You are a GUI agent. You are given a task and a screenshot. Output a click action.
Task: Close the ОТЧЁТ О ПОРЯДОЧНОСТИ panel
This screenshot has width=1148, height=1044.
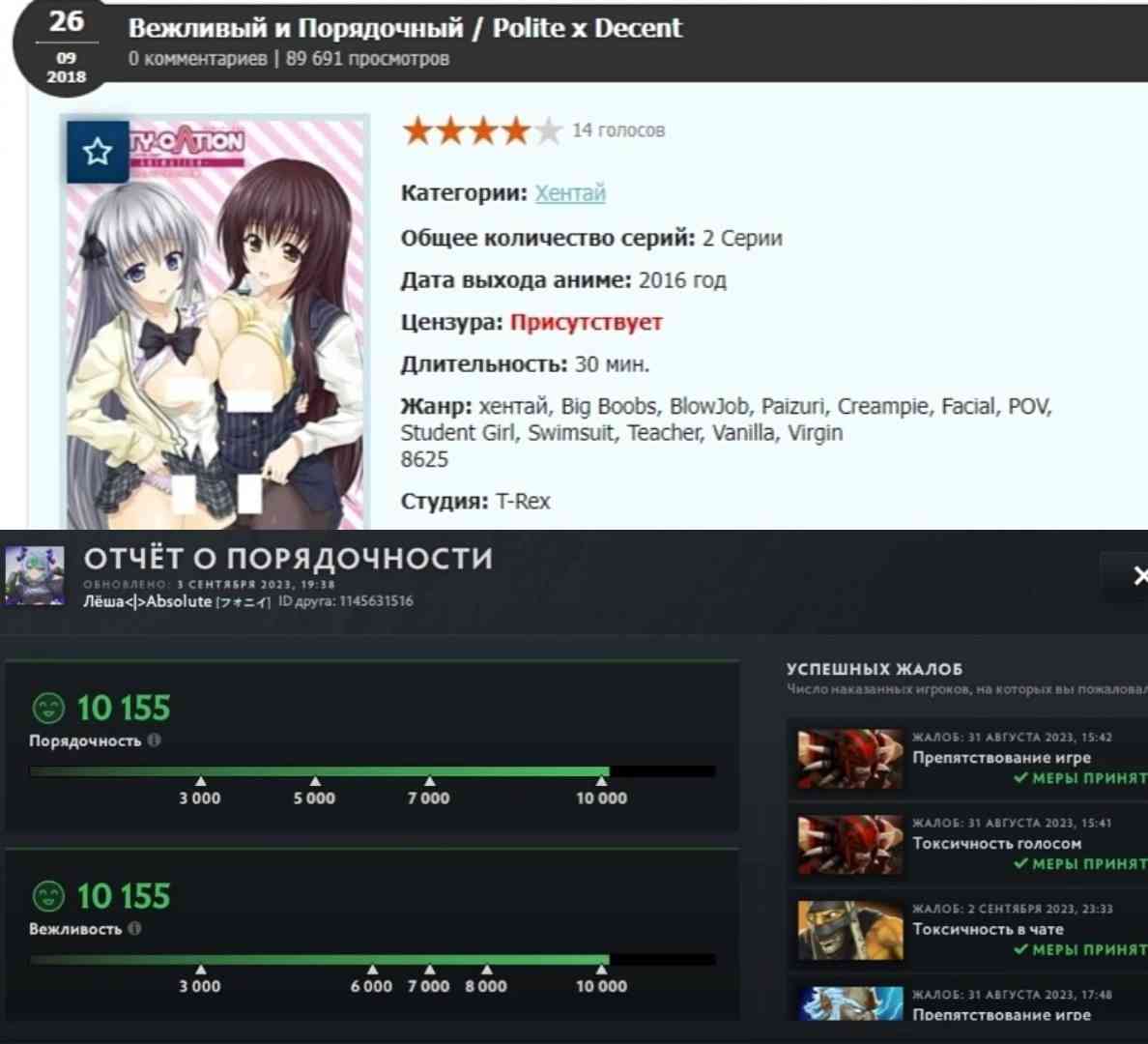(1138, 576)
